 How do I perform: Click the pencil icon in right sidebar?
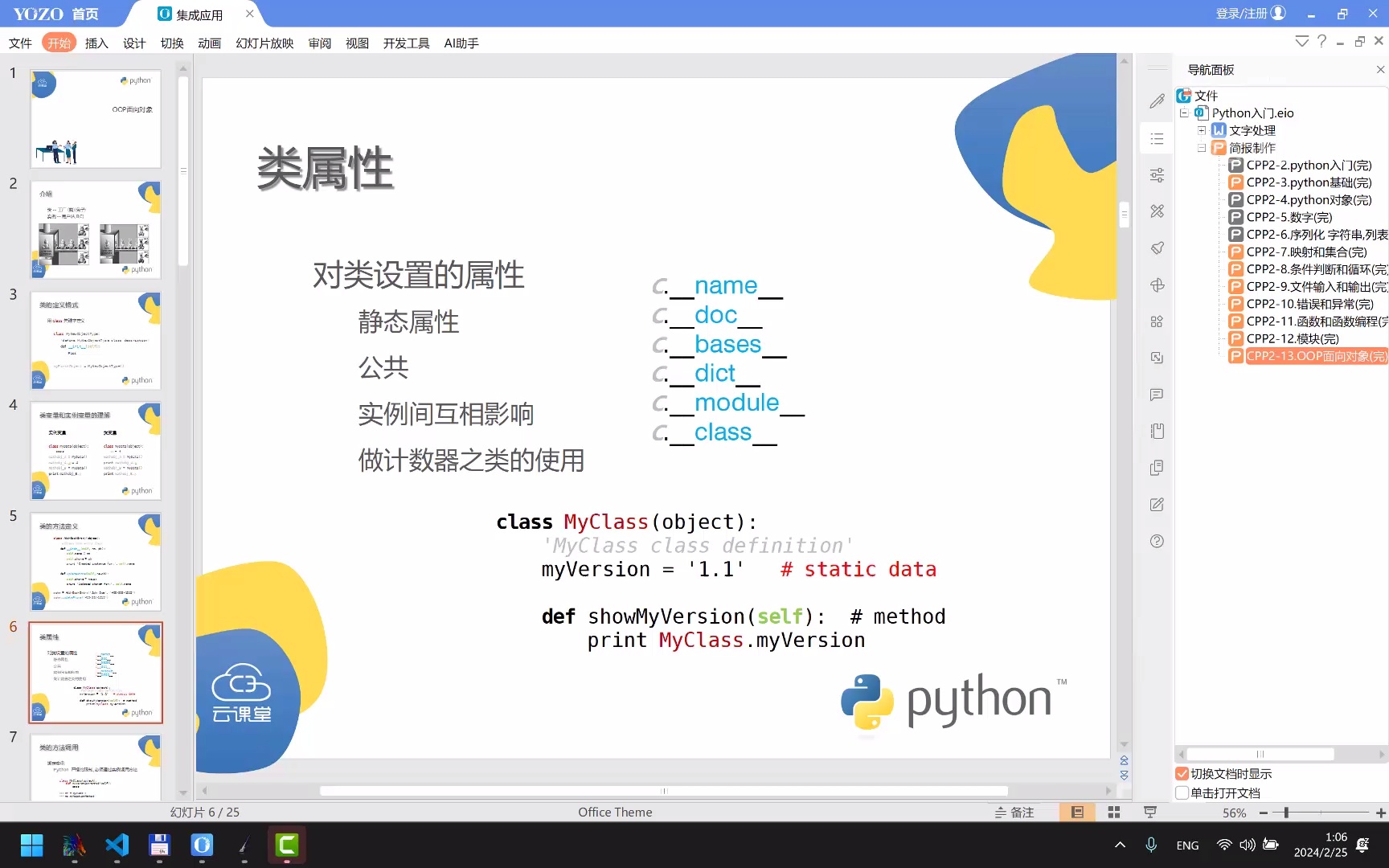(x=1157, y=101)
